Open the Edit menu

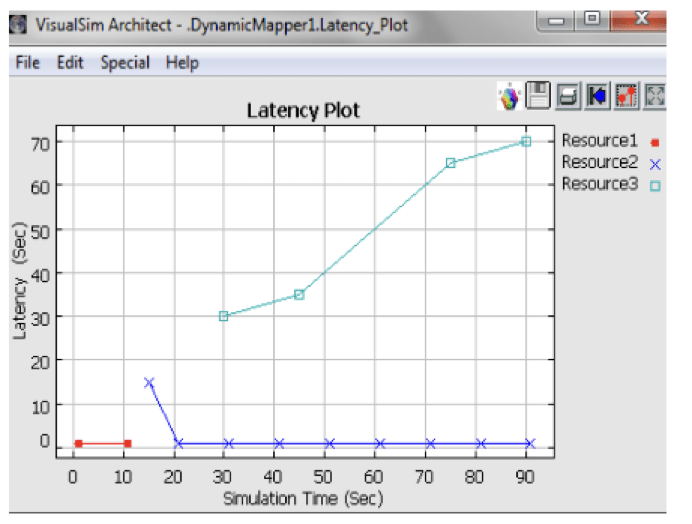pos(69,62)
